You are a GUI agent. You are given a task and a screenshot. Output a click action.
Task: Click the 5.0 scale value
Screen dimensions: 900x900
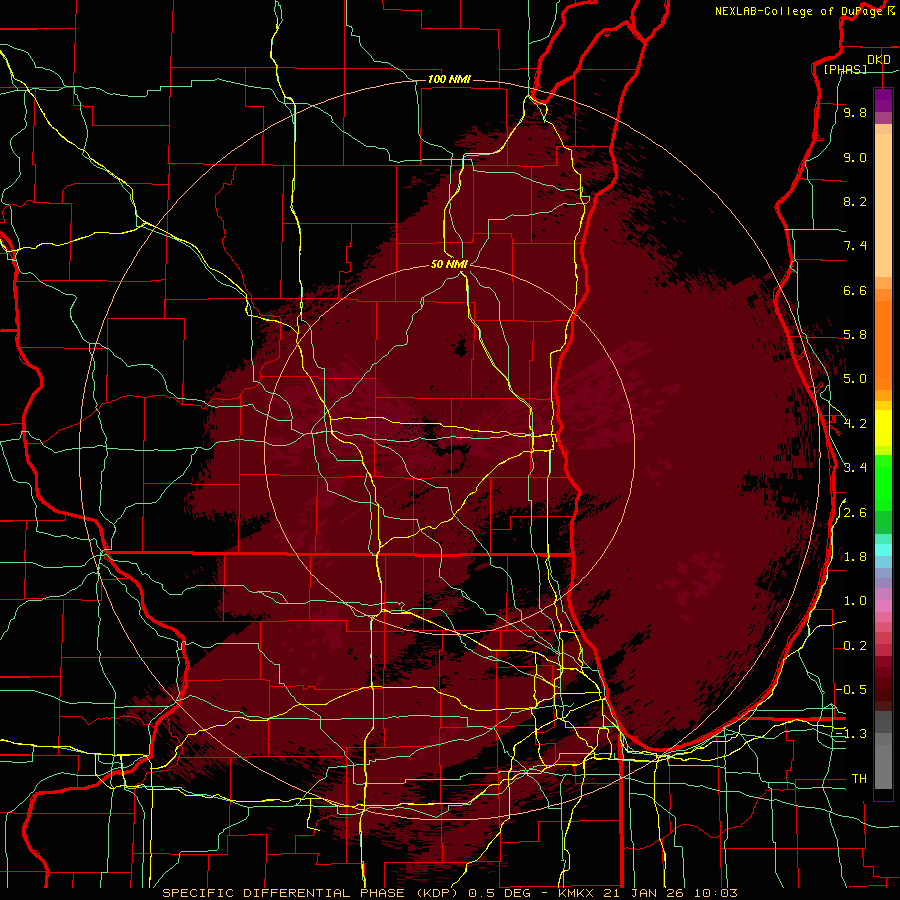855,379
